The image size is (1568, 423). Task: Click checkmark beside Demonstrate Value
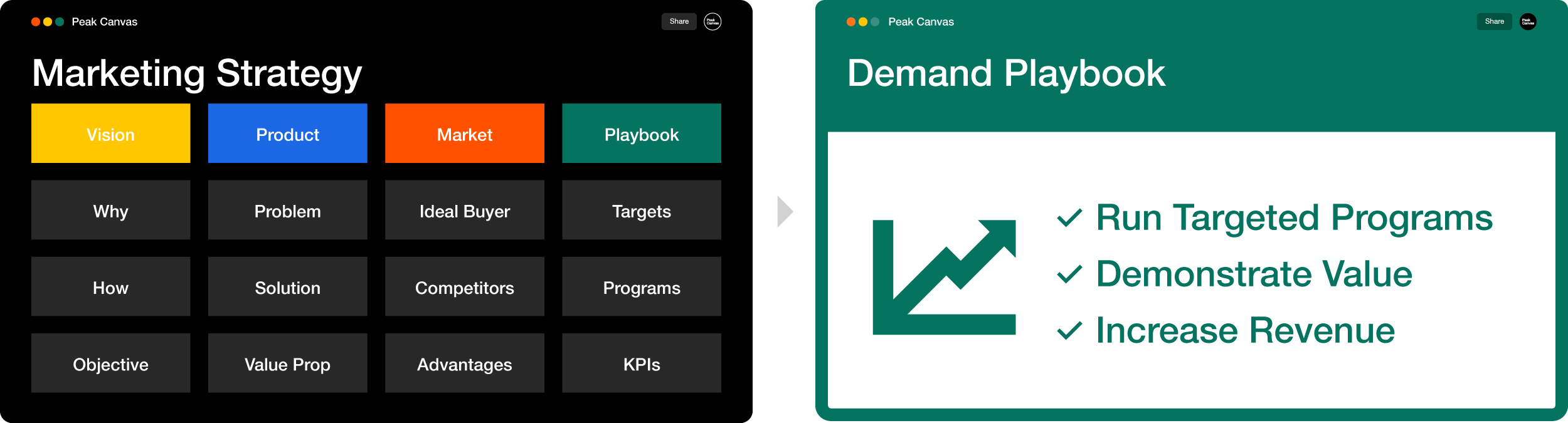point(1069,274)
